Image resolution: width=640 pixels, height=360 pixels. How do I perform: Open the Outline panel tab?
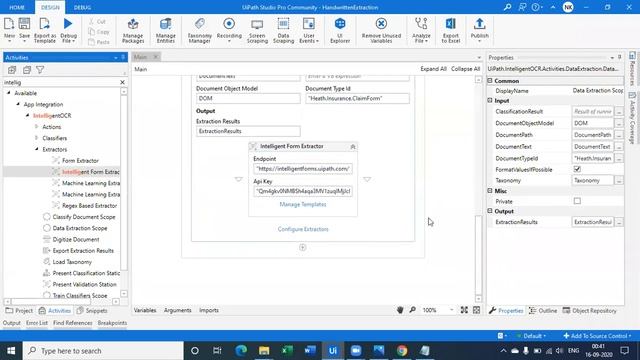pyautogui.click(x=543, y=311)
